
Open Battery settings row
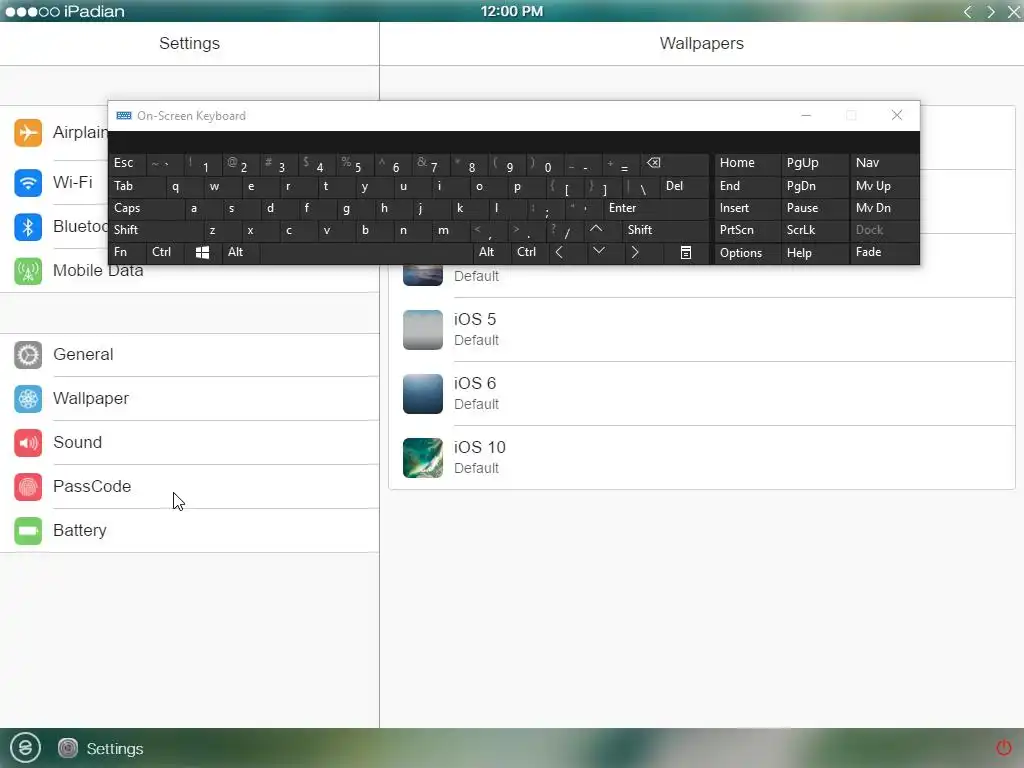pos(189,531)
